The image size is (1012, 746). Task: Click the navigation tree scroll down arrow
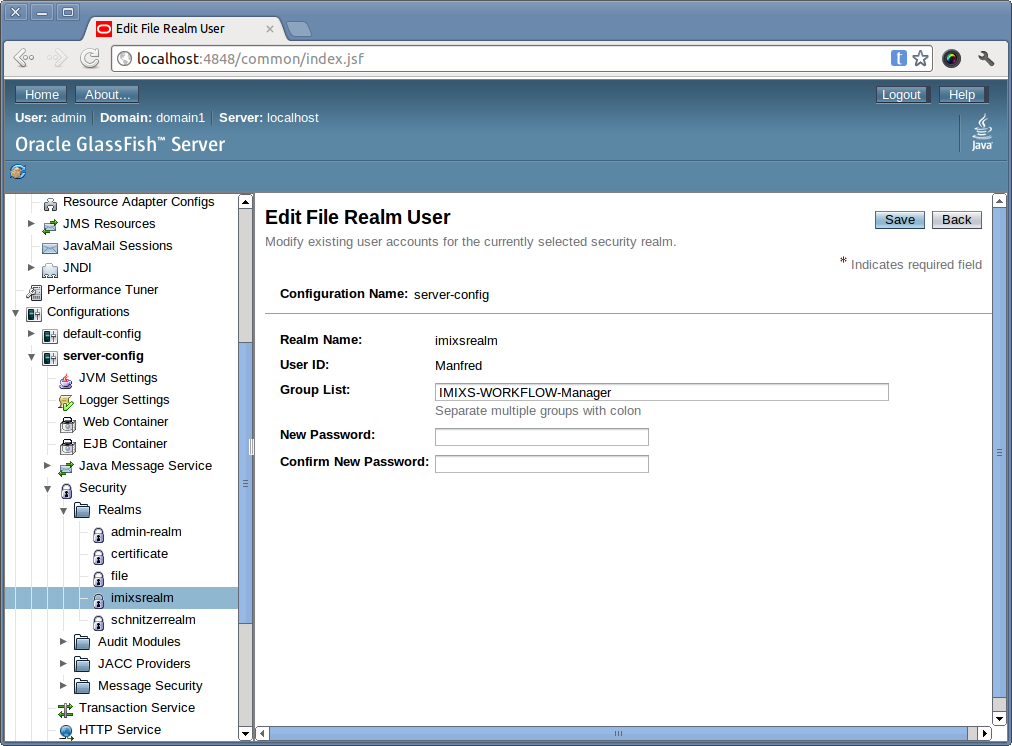pyautogui.click(x=245, y=734)
